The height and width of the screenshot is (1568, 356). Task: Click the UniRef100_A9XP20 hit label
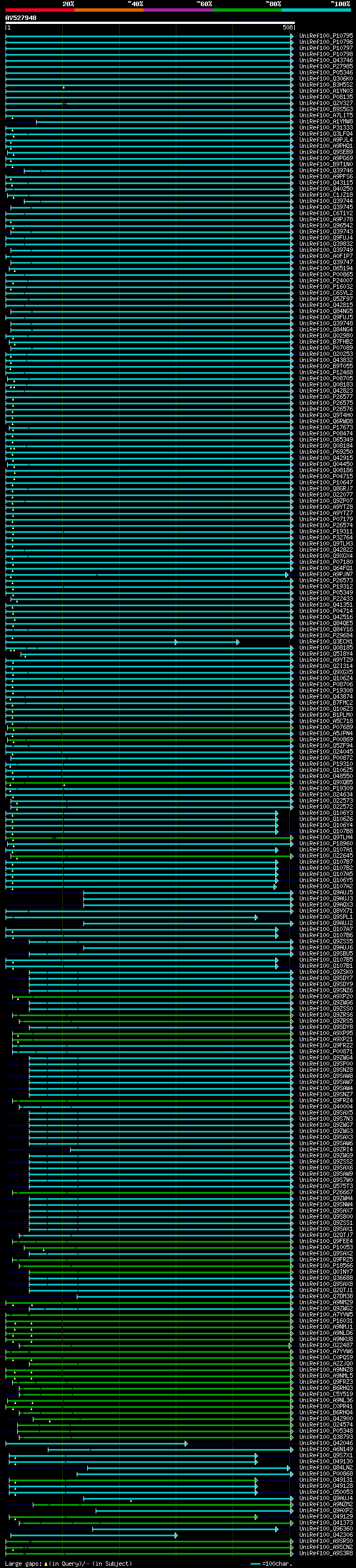pyautogui.click(x=326, y=996)
